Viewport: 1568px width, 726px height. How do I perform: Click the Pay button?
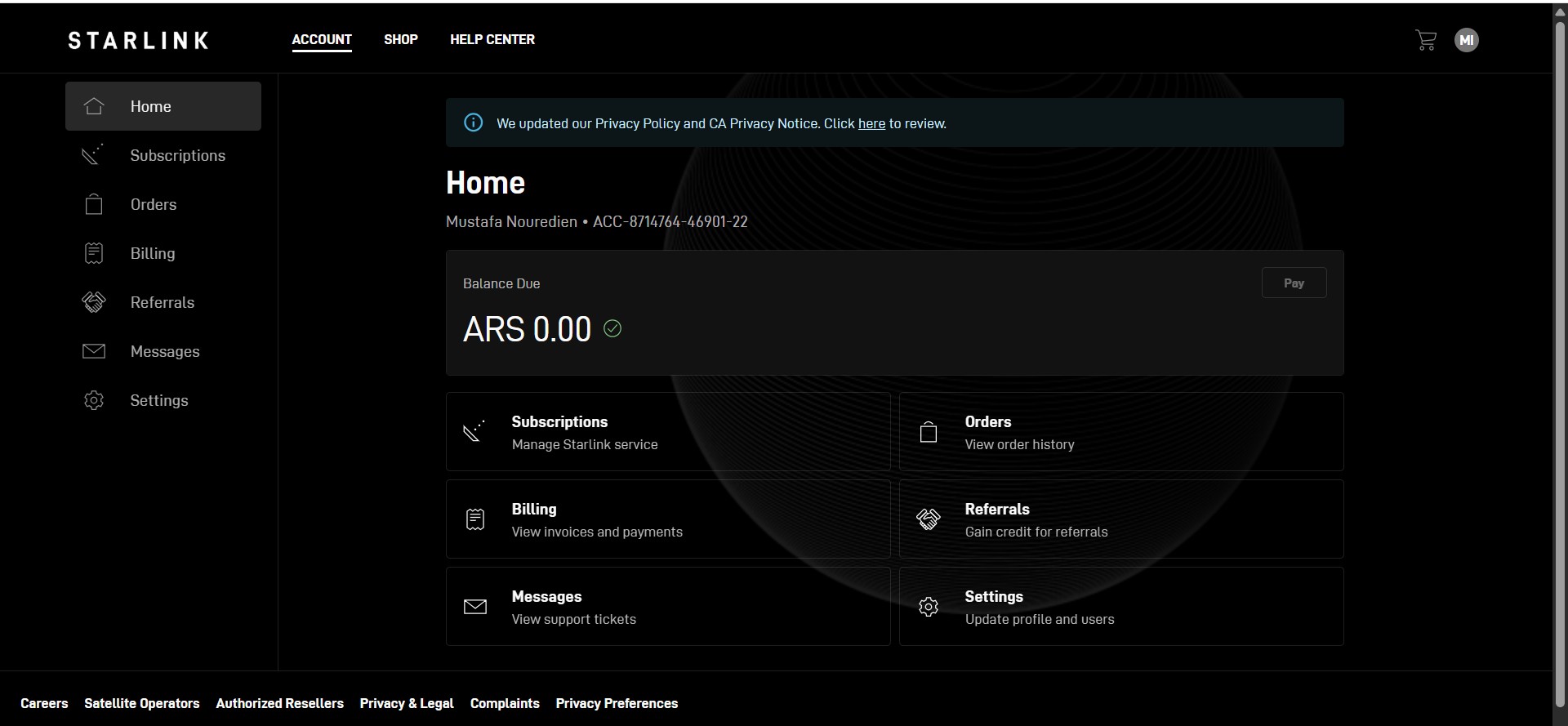[1294, 283]
